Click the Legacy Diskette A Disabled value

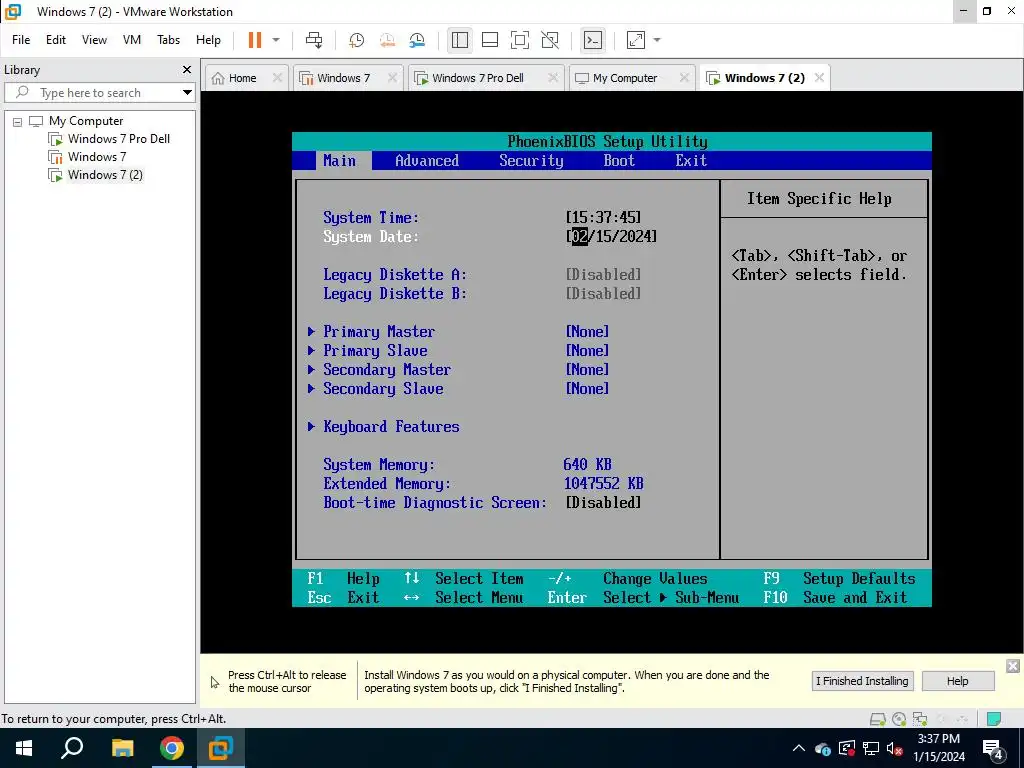pos(603,274)
